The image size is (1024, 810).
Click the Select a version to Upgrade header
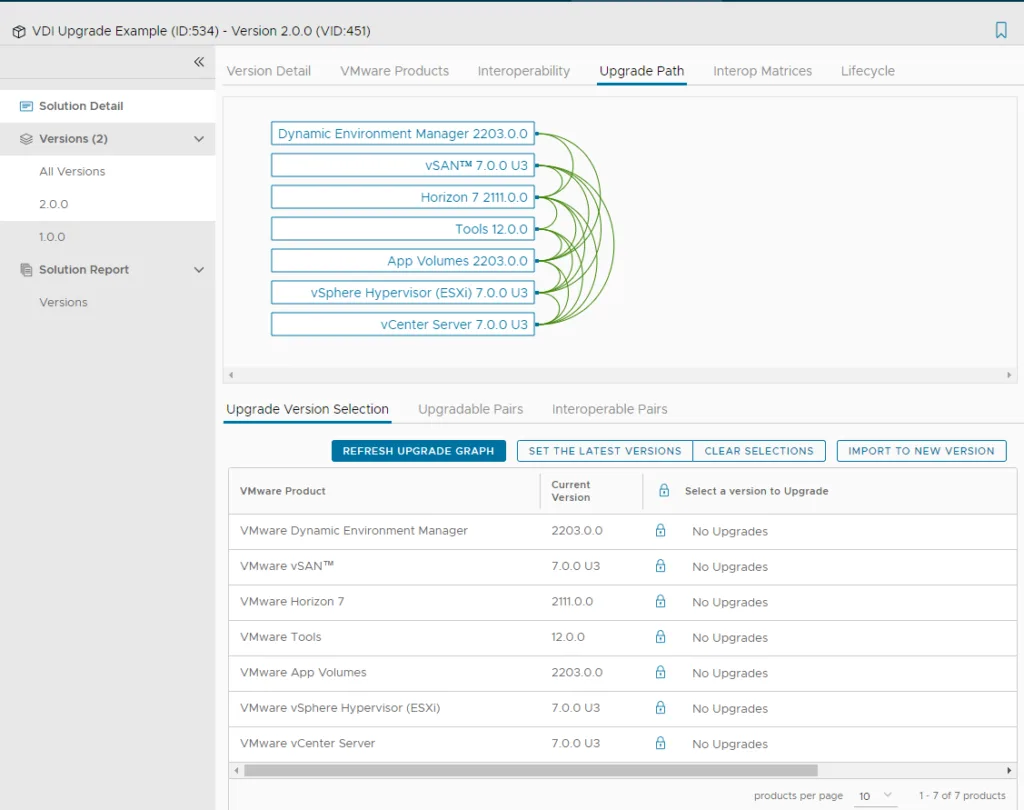[x=756, y=491]
